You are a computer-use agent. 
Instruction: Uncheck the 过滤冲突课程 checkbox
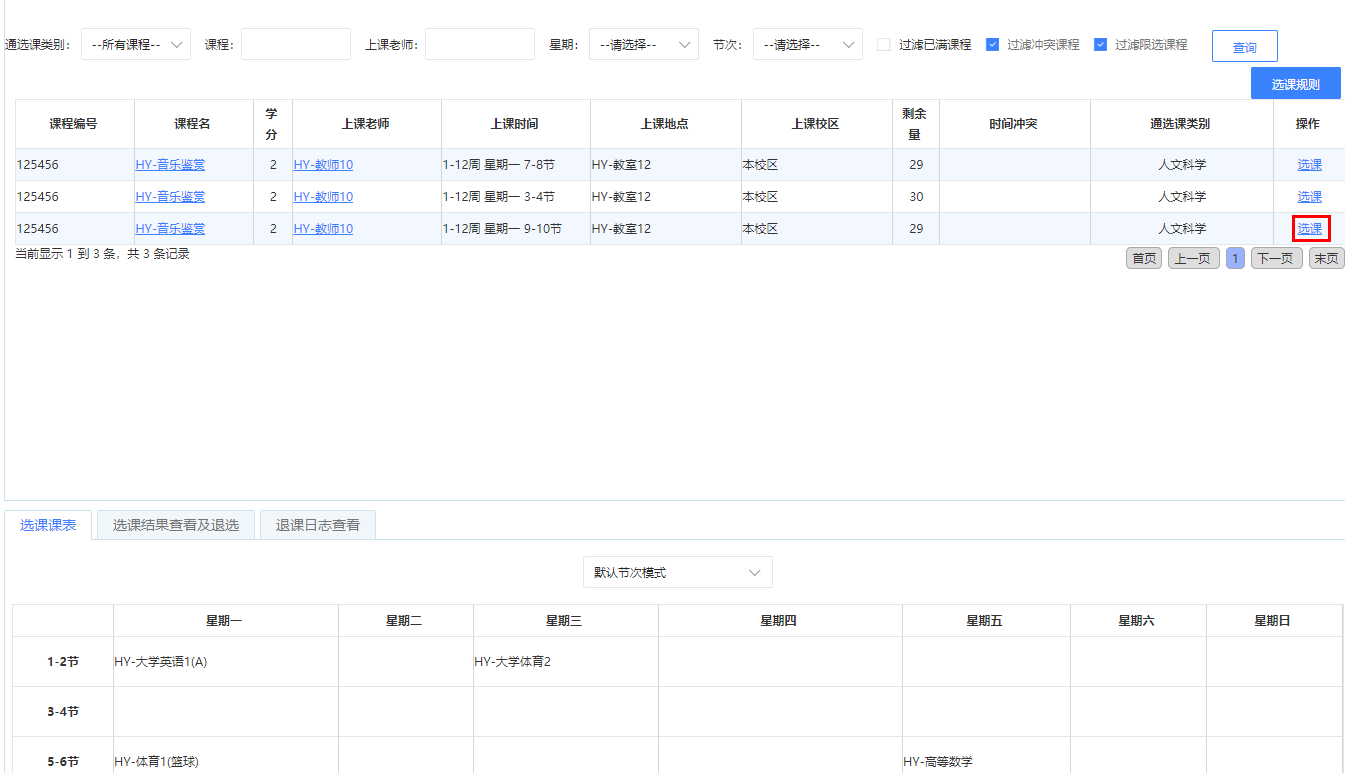click(992, 45)
